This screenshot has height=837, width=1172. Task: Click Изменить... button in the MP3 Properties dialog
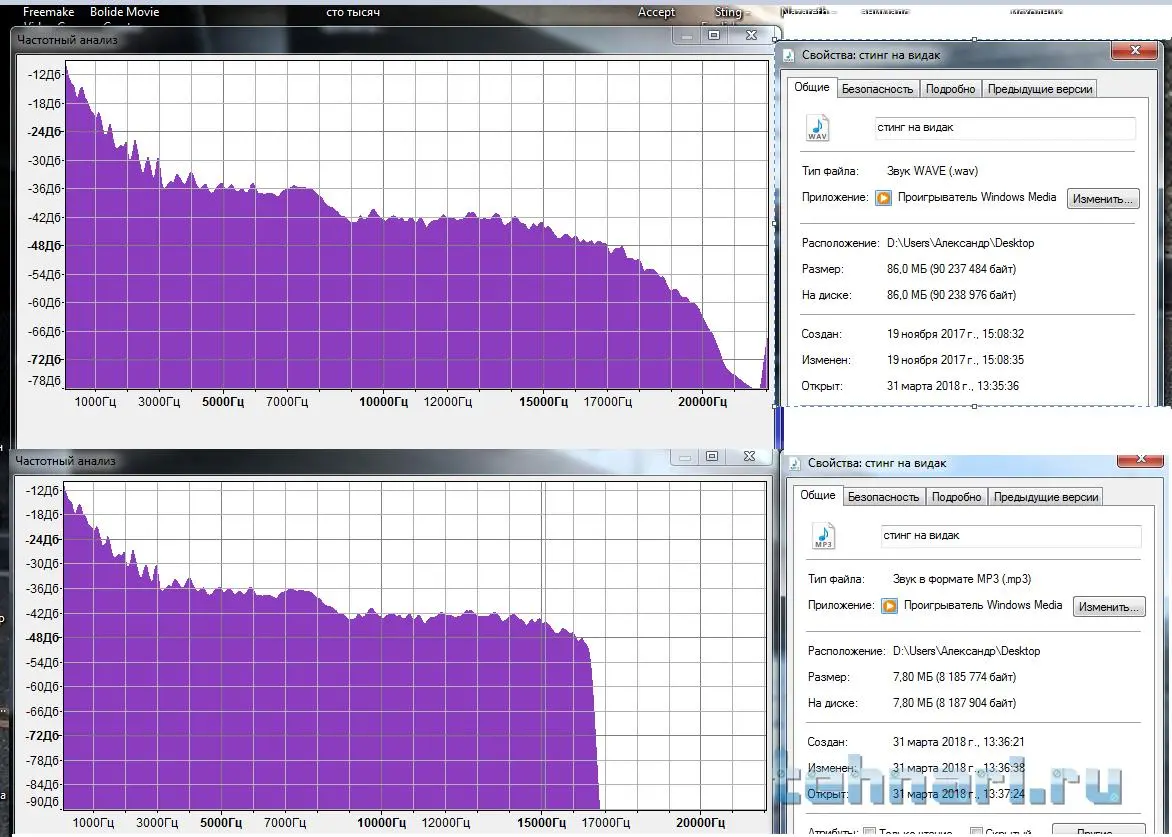[1108, 607]
